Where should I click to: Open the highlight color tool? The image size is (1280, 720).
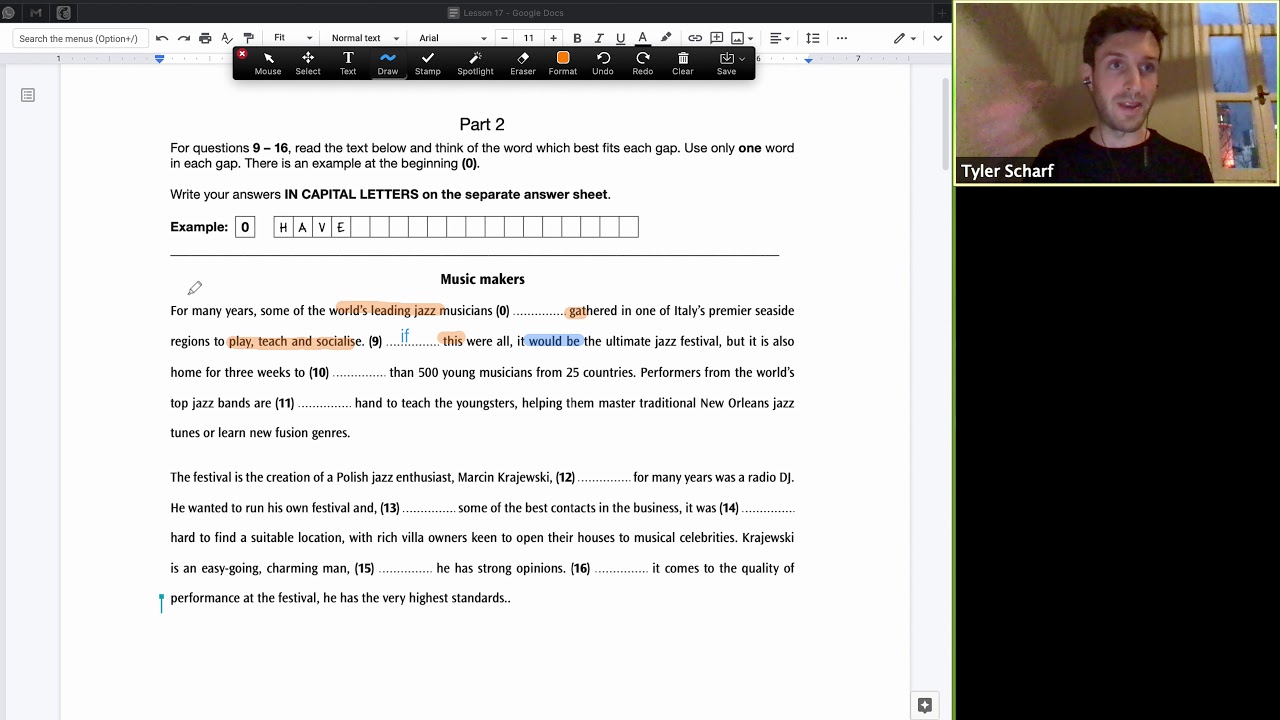coord(666,38)
